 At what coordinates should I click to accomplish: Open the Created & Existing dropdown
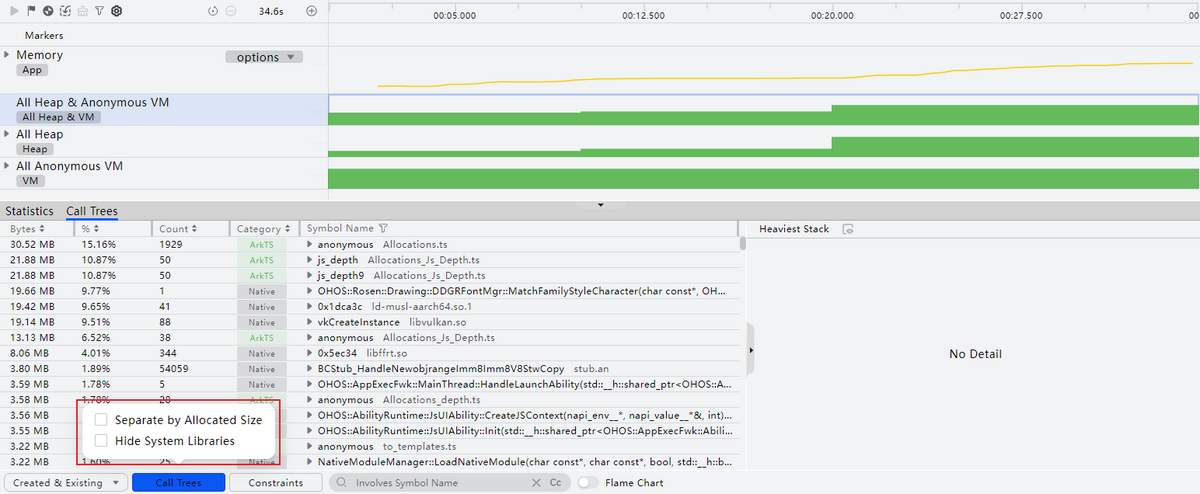click(69, 483)
